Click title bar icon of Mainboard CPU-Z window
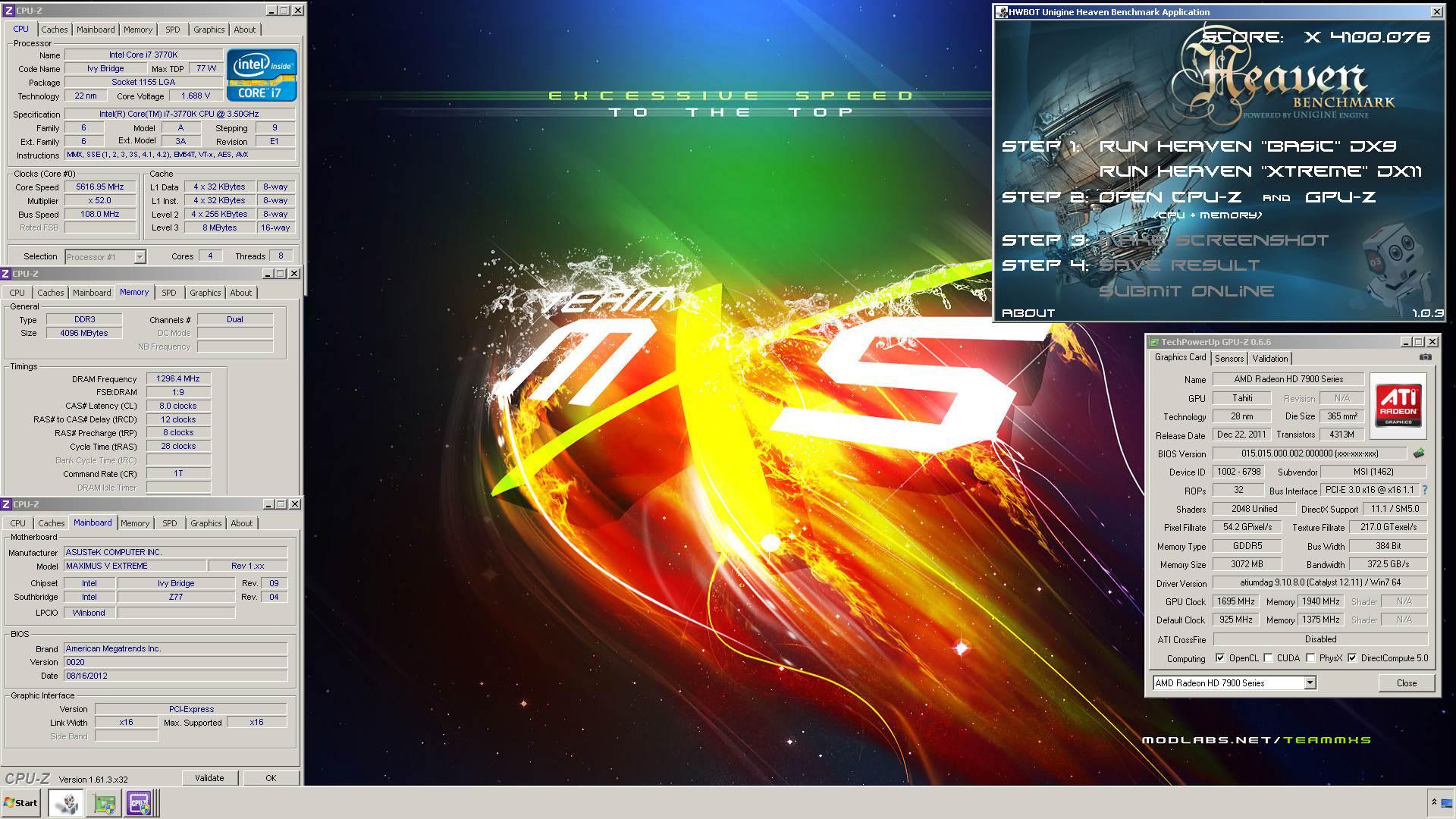 [x=6, y=504]
